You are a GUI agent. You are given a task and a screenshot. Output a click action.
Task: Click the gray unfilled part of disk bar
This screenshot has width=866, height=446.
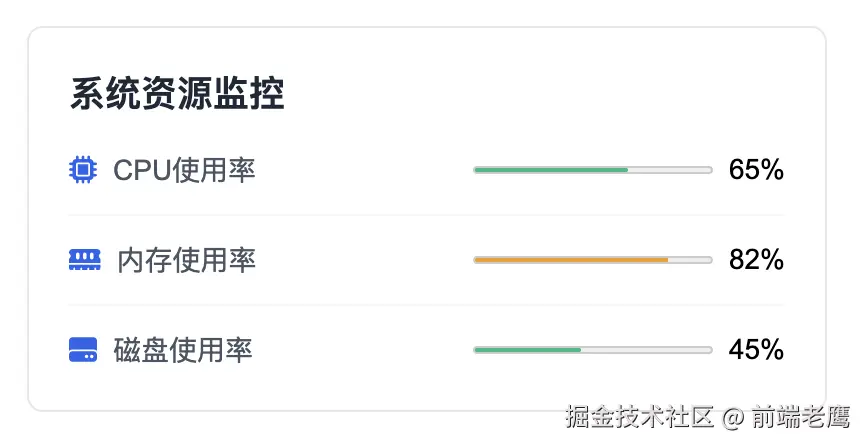646,350
